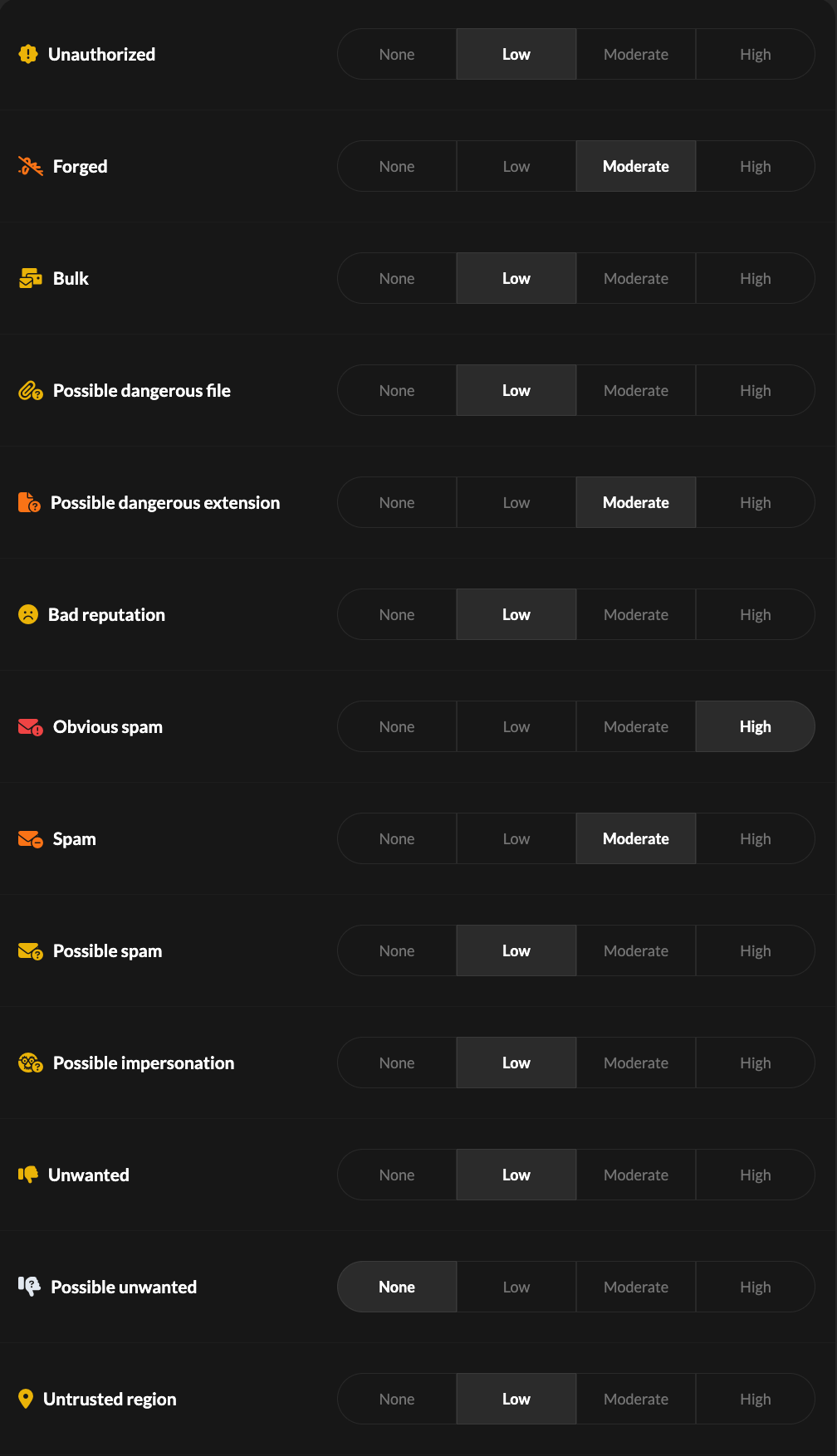Click the Possible dangerous file paperclip icon
This screenshot has height=1456, width=837.
click(x=31, y=390)
